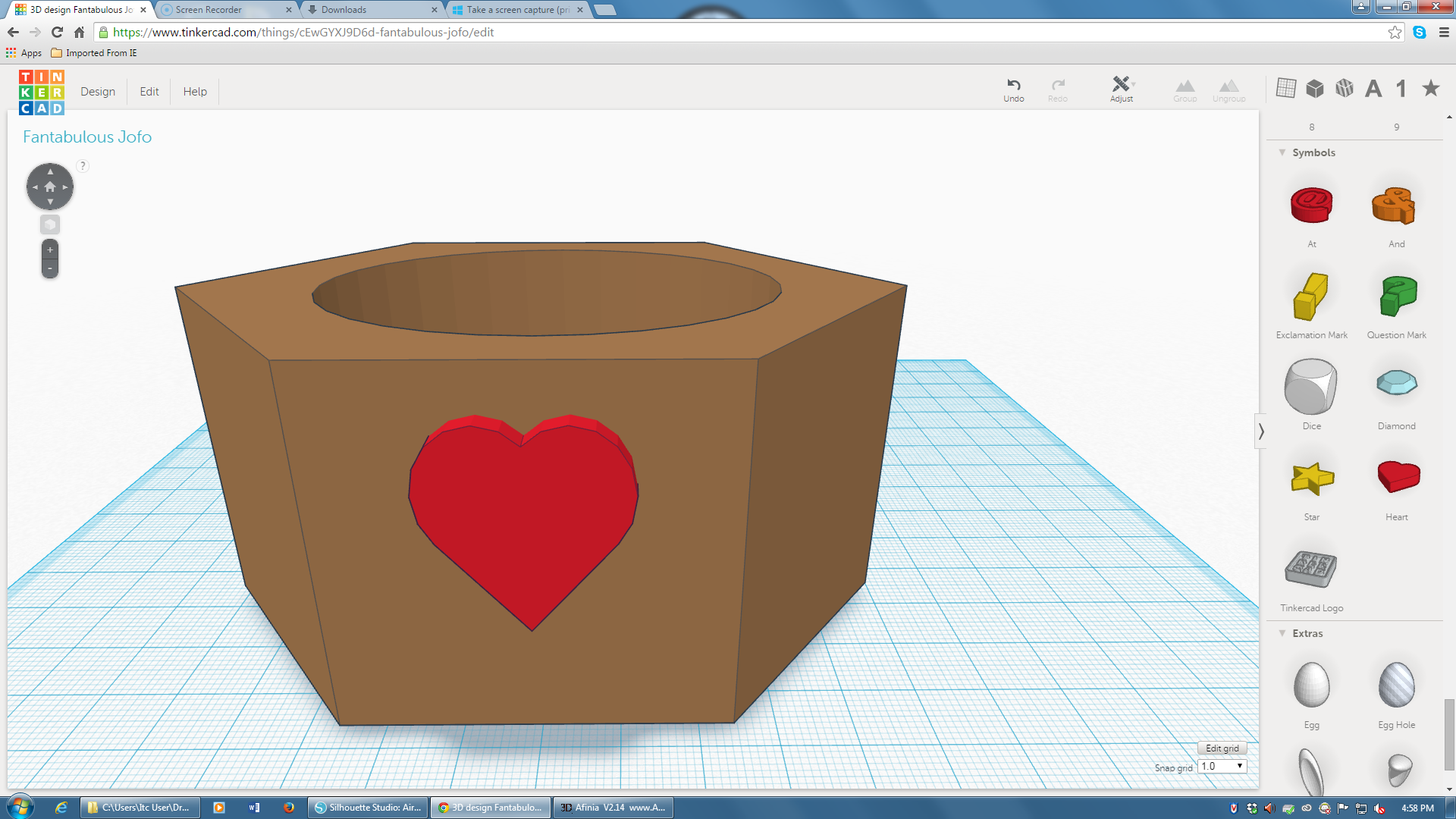The width and height of the screenshot is (1456, 819).
Task: Click the Ungroup shapes icon
Action: [x=1229, y=85]
